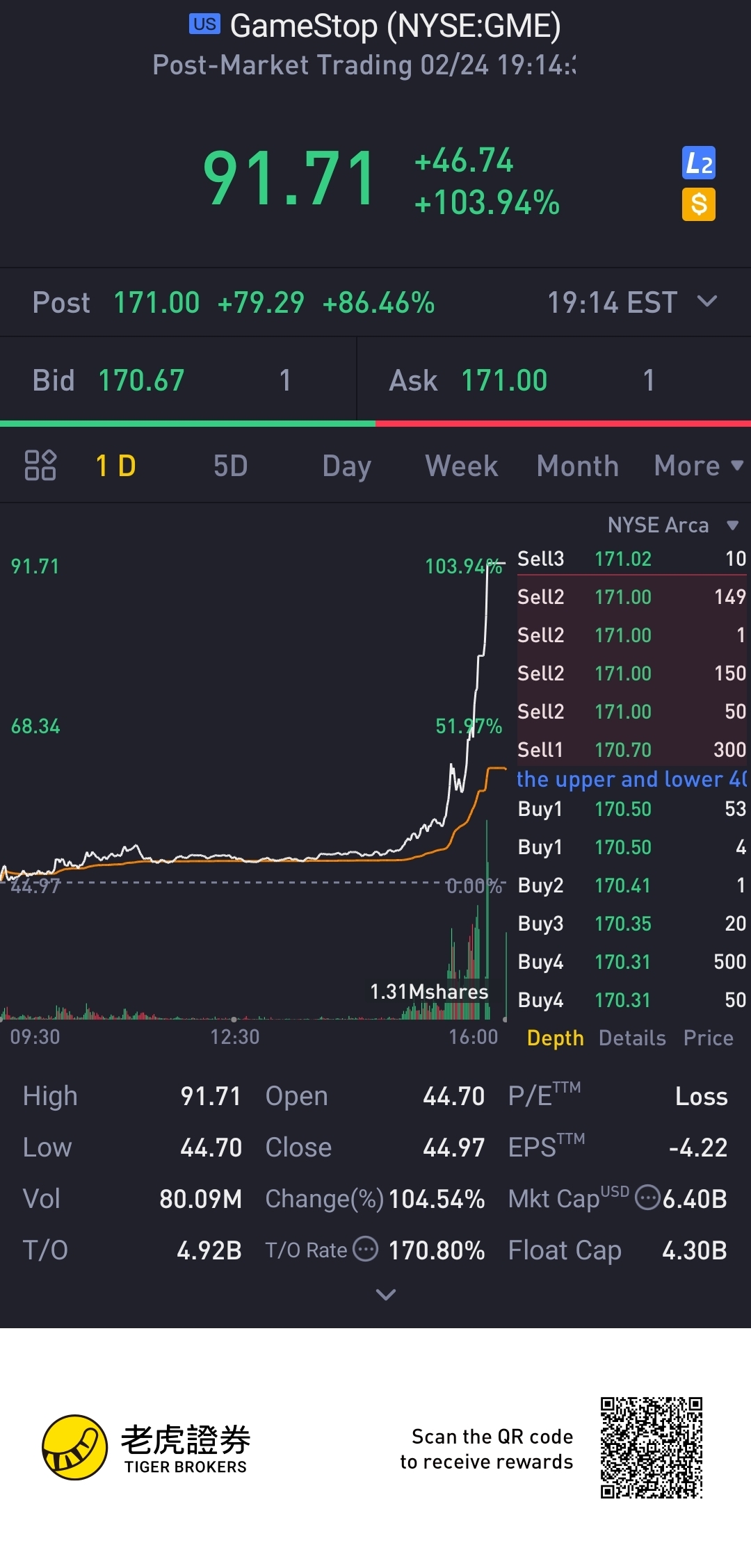Tap the Tiger Brokers logo
This screenshot has width=751, height=1568.
click(145, 1448)
